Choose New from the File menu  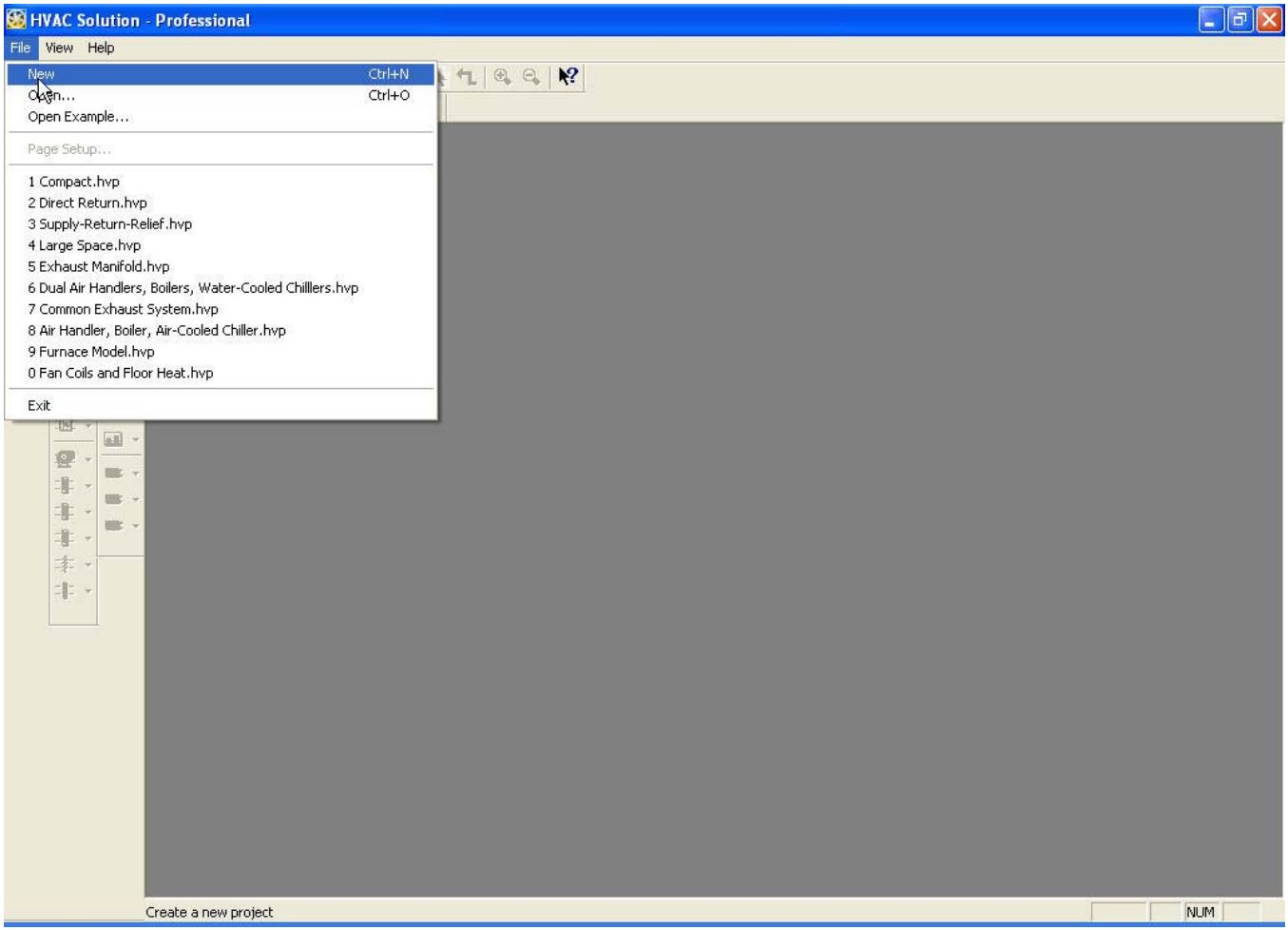(41, 74)
